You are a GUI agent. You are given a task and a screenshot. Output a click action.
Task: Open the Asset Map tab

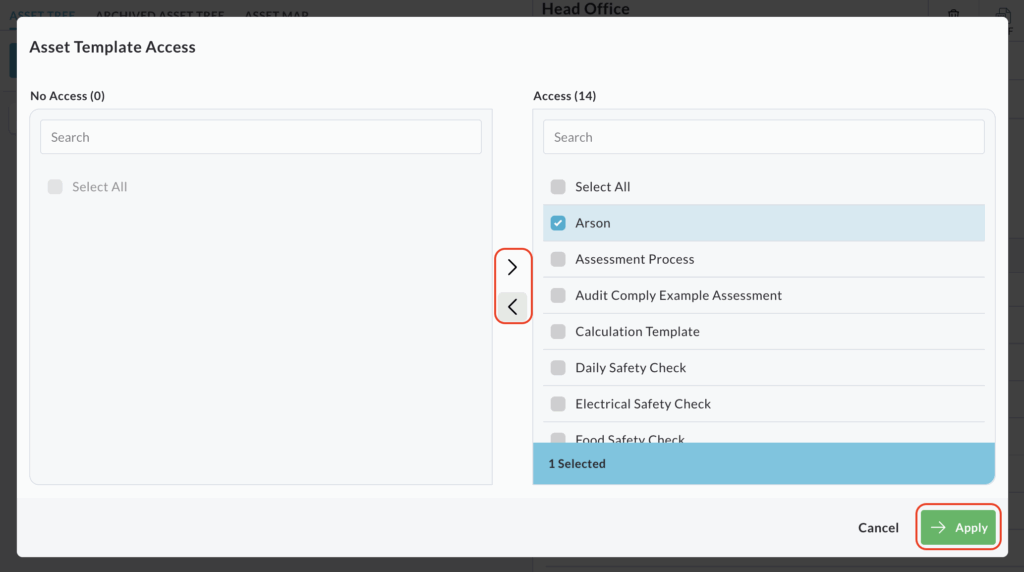click(x=276, y=14)
